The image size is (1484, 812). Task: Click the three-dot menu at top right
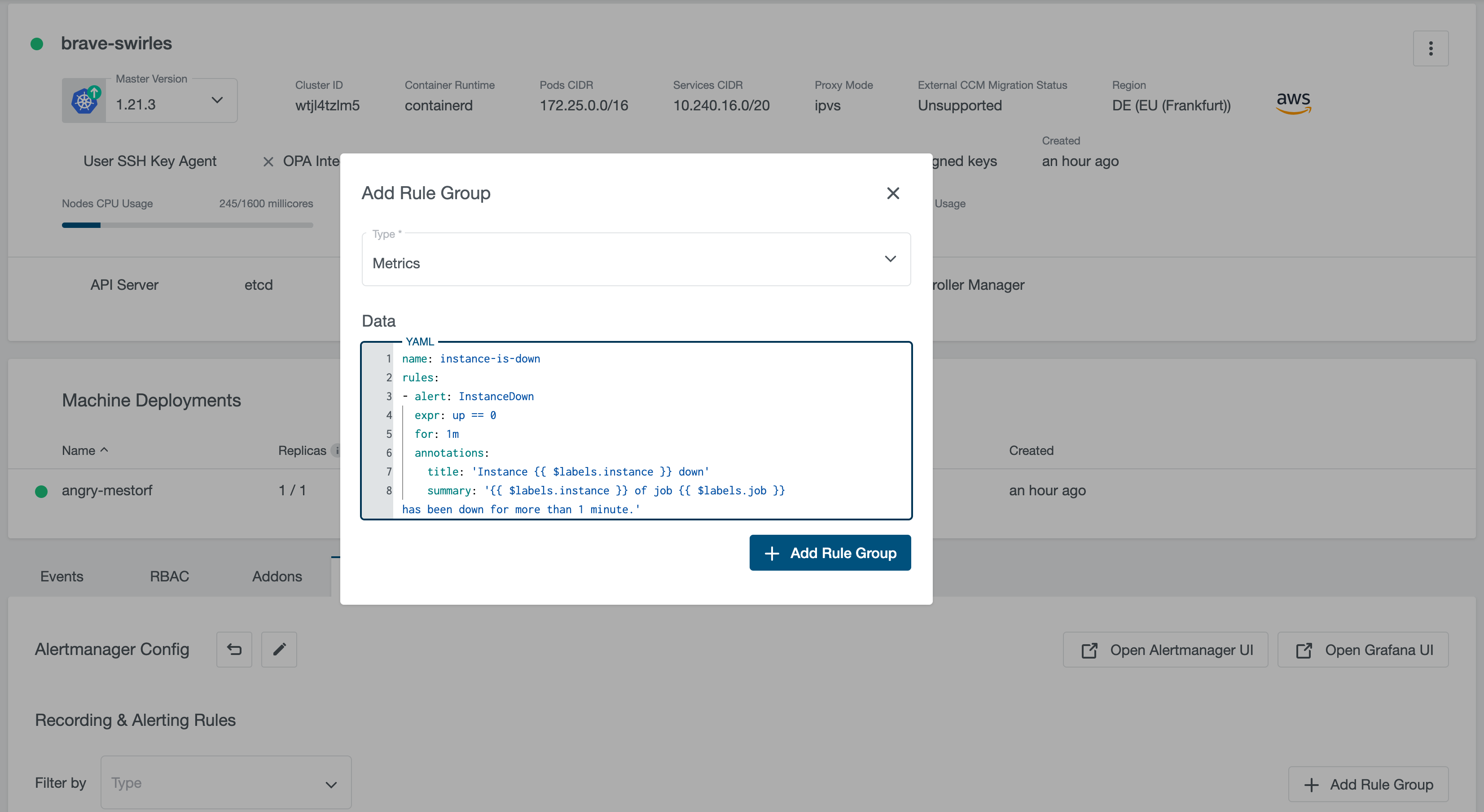1431,47
